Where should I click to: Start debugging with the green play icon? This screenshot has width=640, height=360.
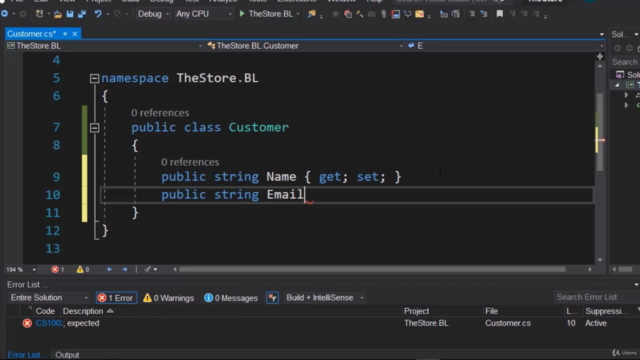[242, 14]
